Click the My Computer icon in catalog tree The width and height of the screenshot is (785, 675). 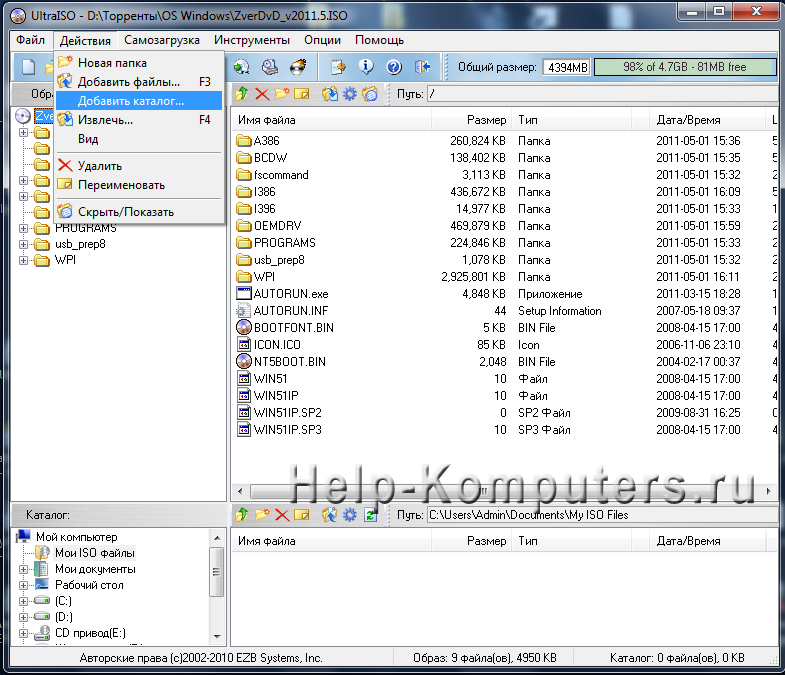point(24,537)
